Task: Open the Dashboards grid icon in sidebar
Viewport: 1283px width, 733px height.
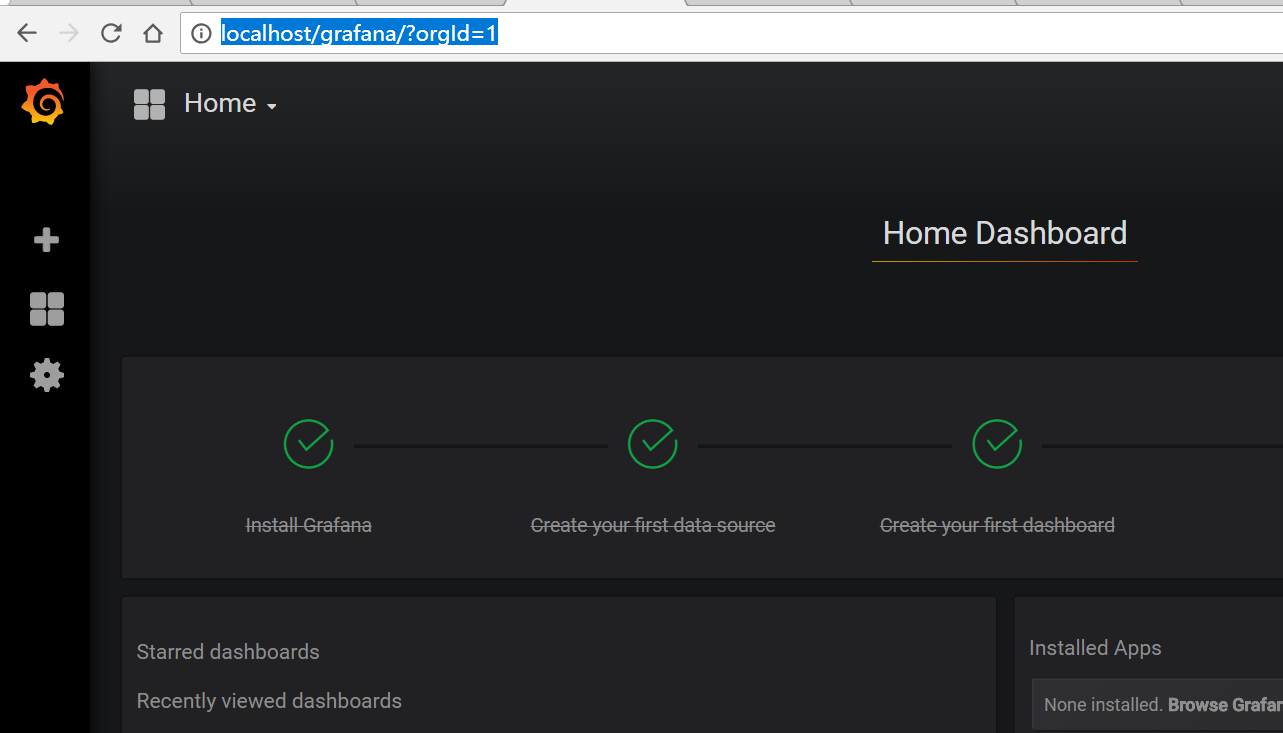Action: click(46, 309)
